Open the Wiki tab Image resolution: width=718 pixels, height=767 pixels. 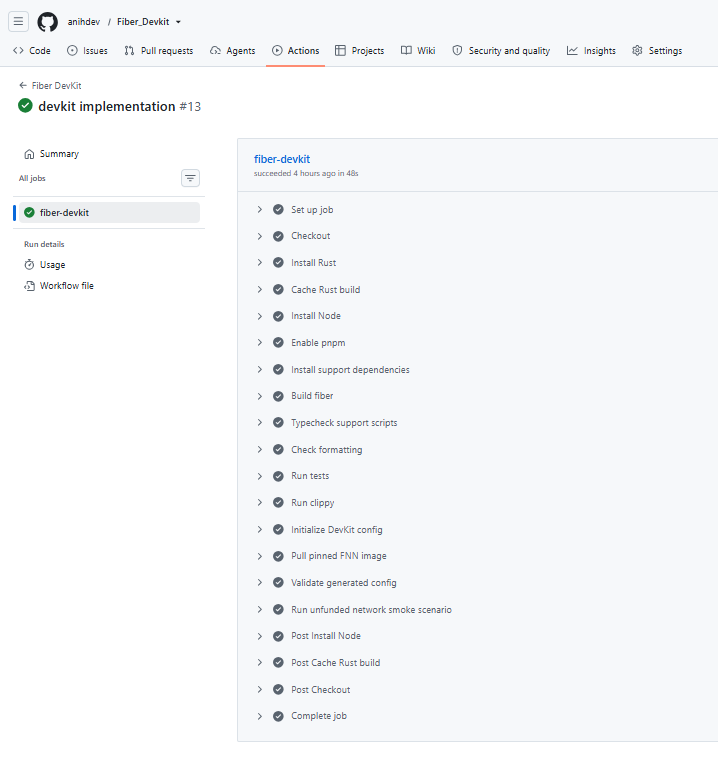418,50
